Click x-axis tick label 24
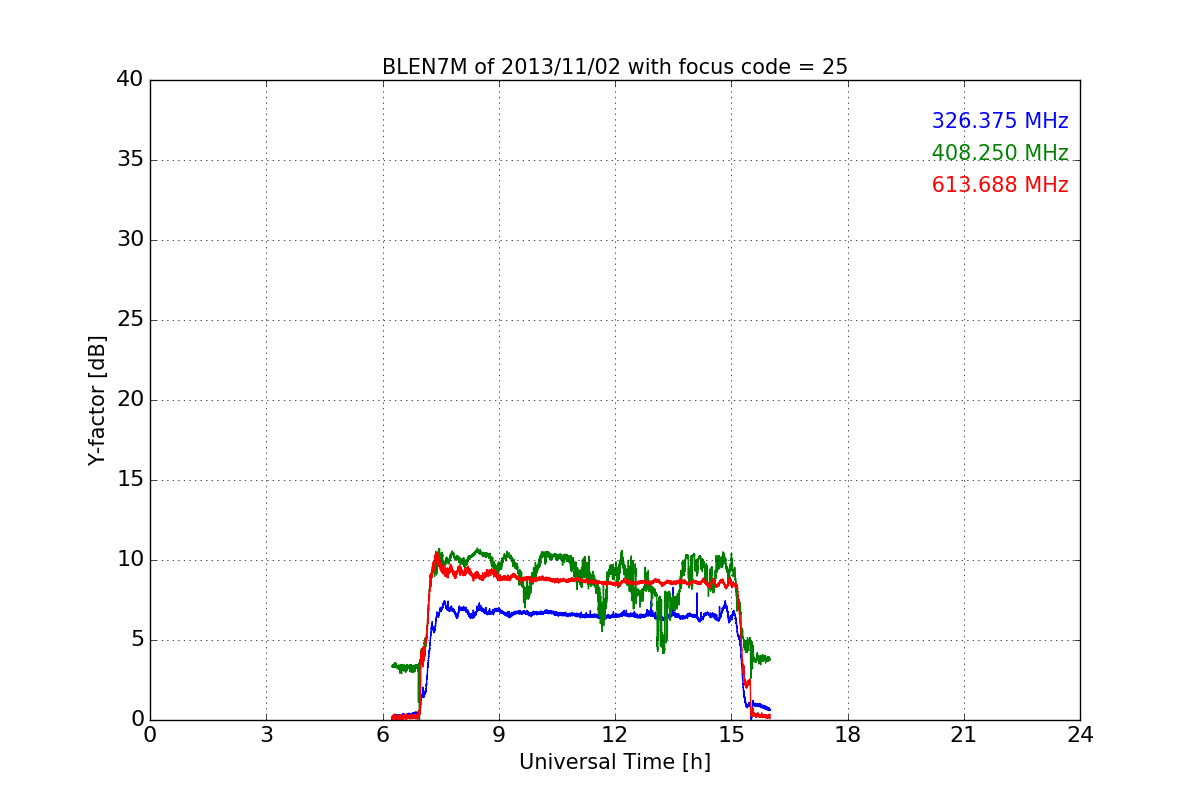1200x800 pixels. click(1080, 735)
